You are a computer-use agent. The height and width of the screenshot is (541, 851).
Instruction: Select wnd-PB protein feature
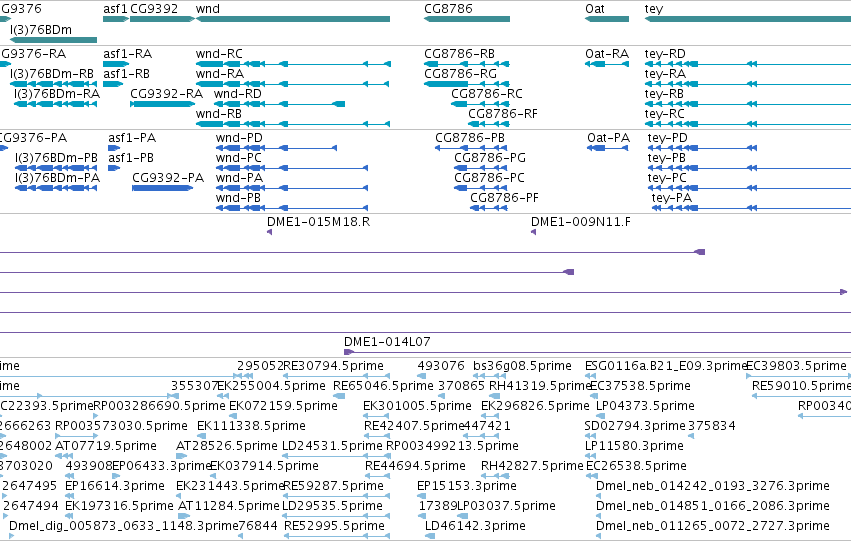[x=238, y=198]
